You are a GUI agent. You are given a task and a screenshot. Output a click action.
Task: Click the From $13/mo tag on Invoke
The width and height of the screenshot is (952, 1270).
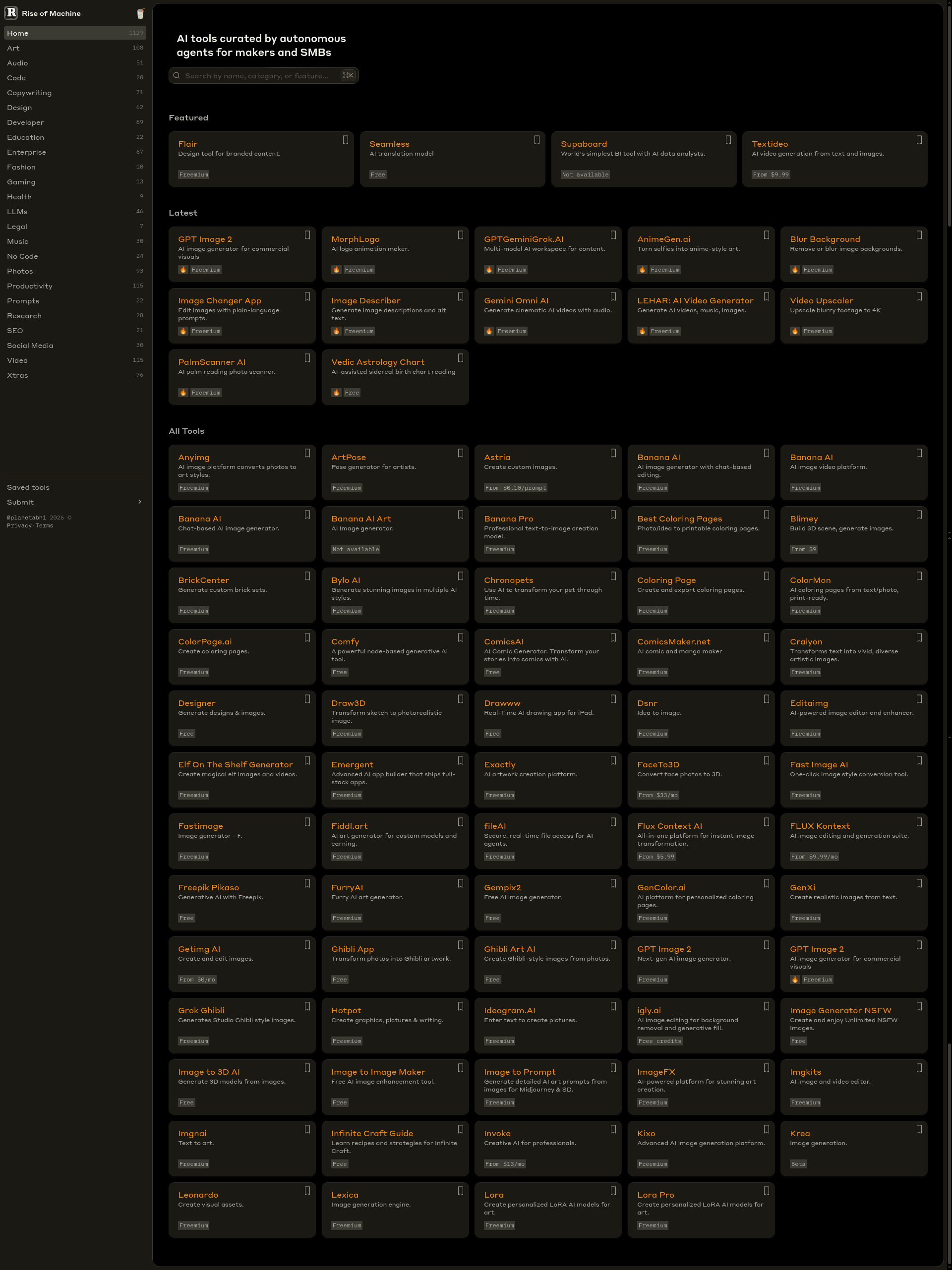[505, 1164]
